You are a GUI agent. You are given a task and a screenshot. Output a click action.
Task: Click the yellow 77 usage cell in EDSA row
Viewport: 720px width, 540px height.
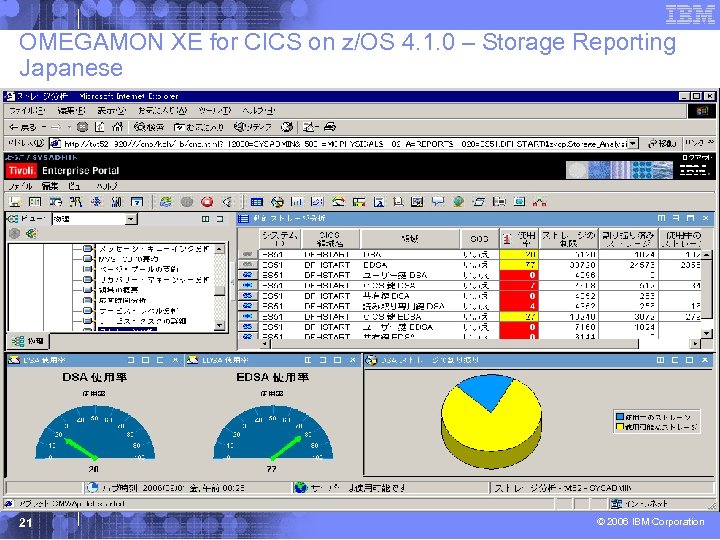coord(519,265)
